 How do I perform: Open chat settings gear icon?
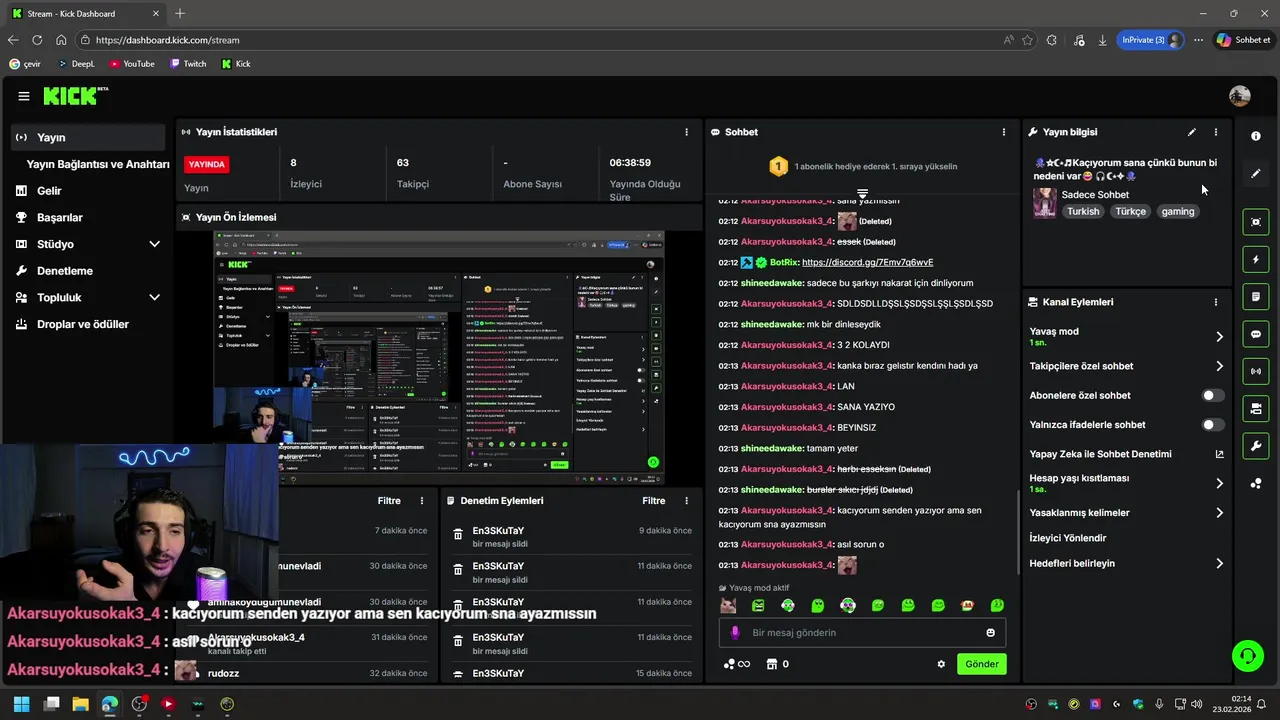pyautogui.click(x=941, y=664)
